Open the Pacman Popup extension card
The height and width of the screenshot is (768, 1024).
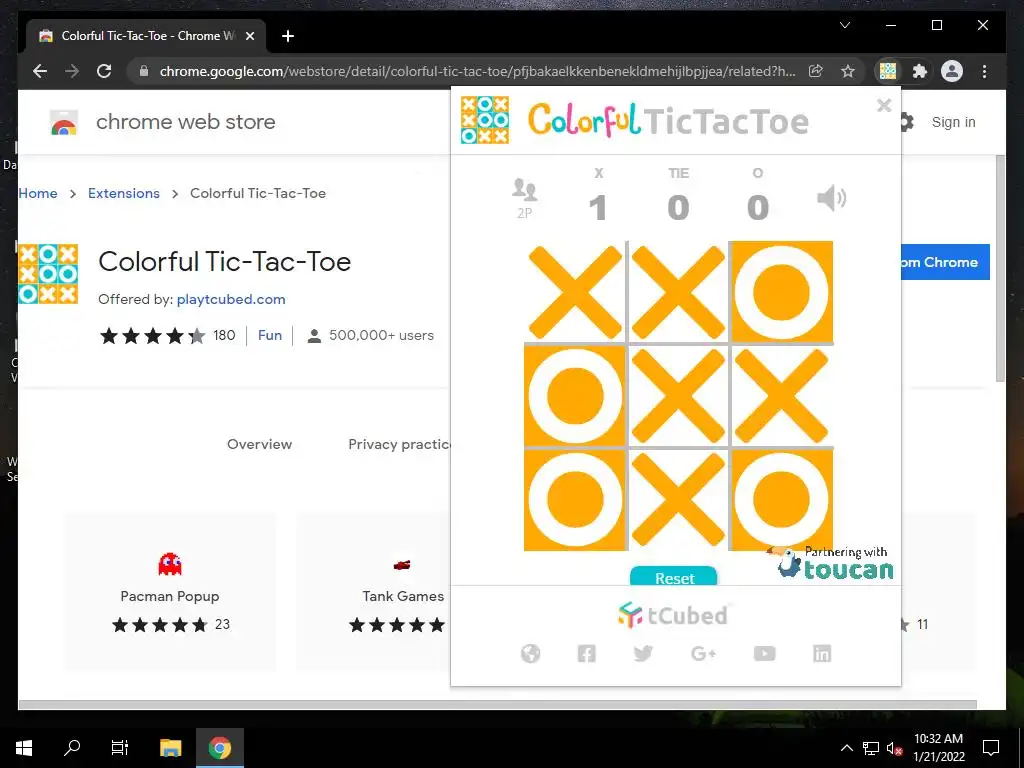[170, 592]
